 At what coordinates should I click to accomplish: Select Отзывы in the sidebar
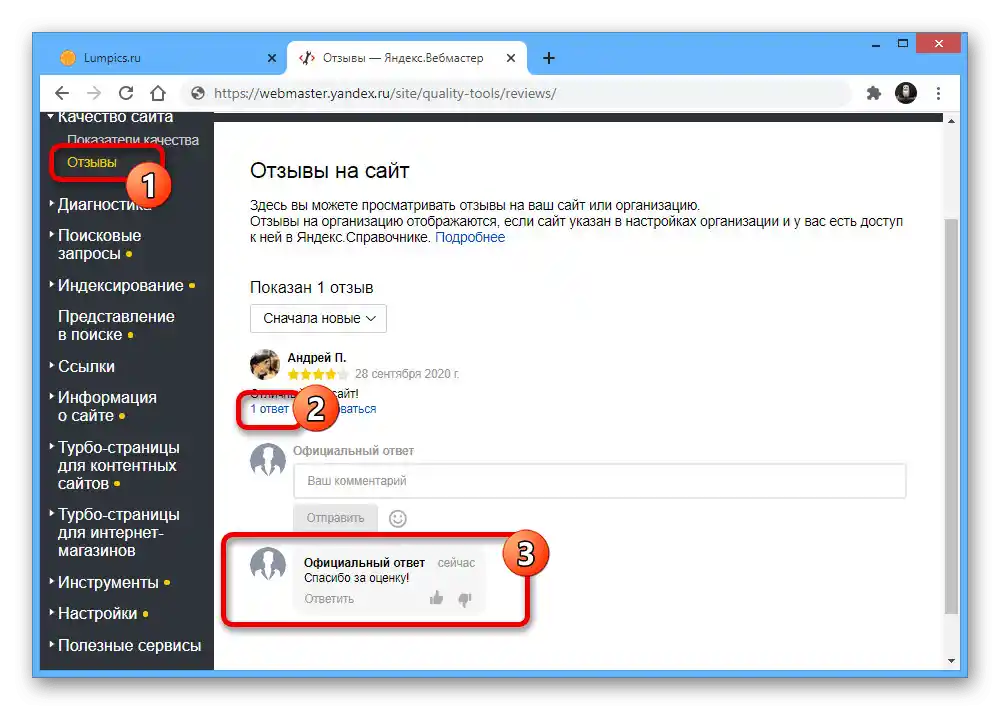click(92, 162)
